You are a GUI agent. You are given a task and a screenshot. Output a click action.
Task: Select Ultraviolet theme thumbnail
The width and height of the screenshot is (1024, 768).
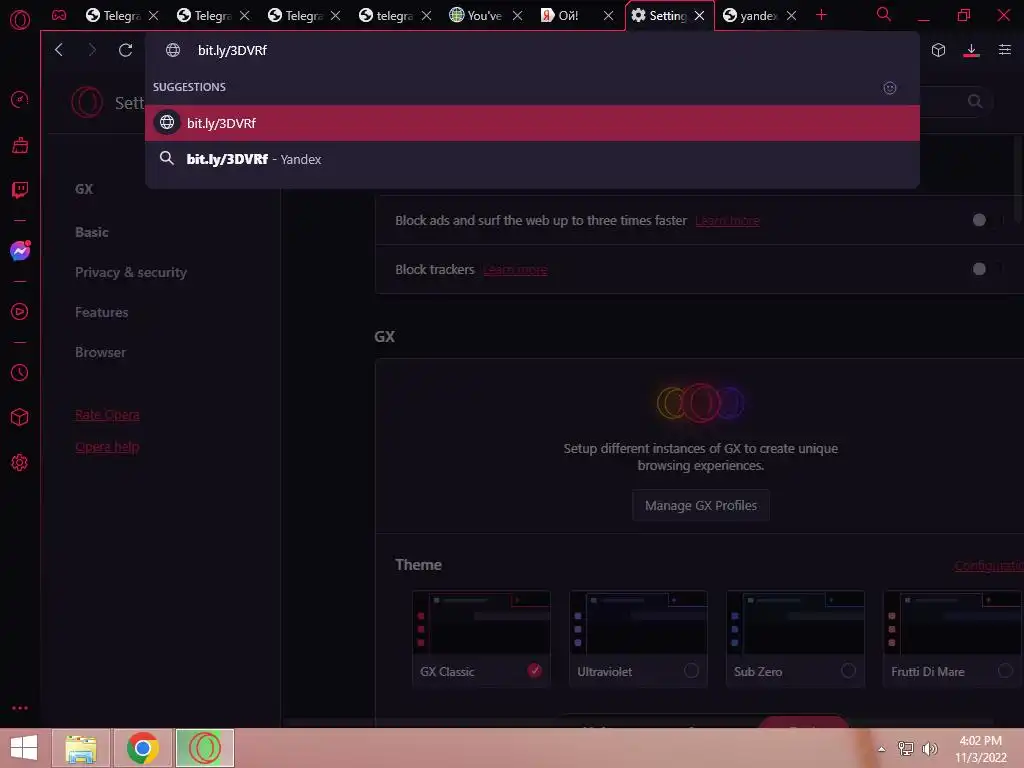(639, 623)
